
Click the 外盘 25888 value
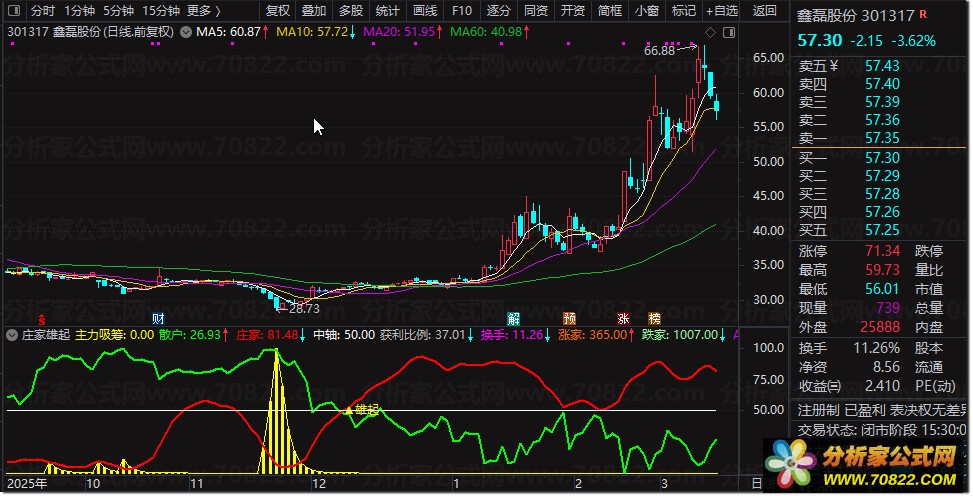[x=880, y=327]
